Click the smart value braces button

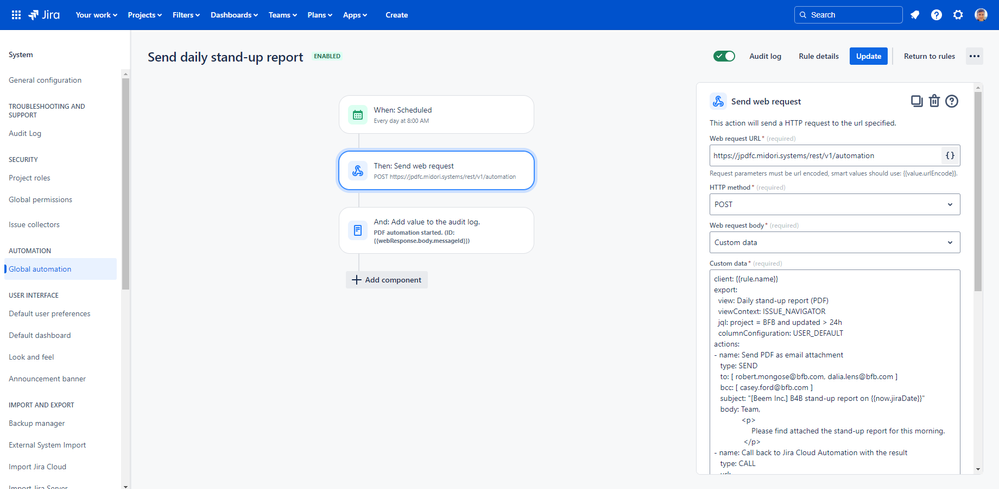click(x=950, y=155)
